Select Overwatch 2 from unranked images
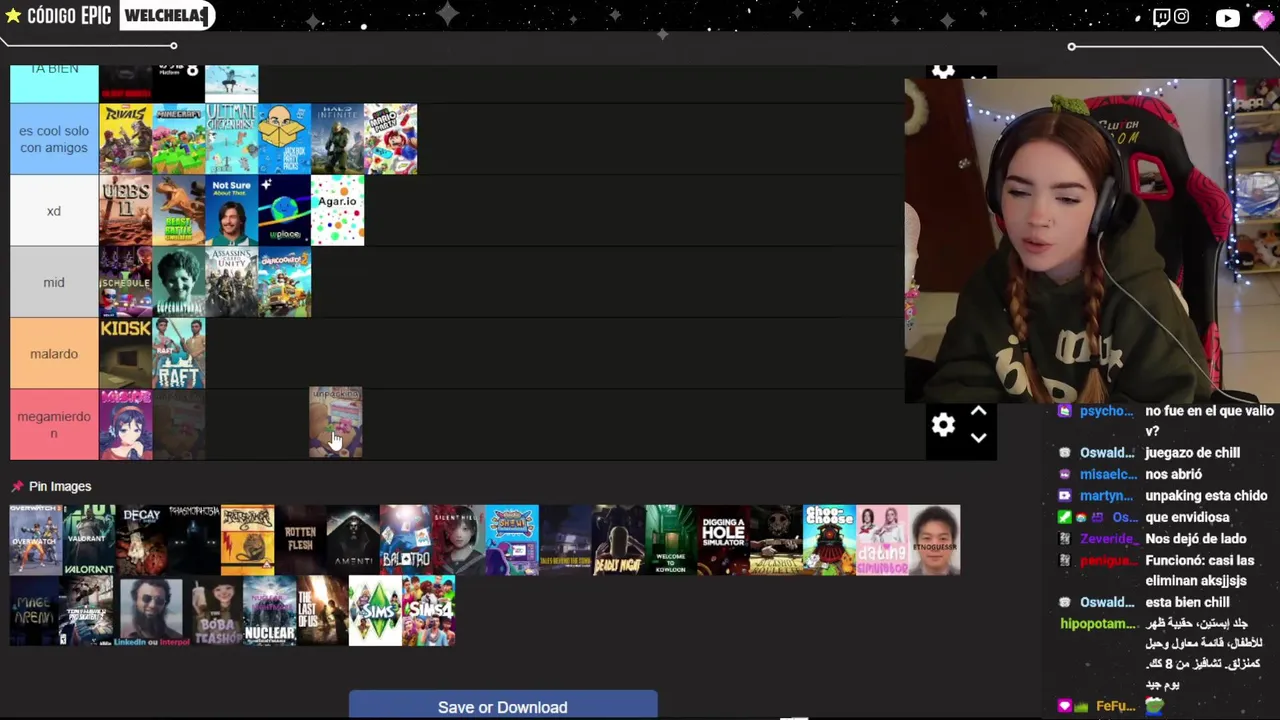 tap(36, 540)
